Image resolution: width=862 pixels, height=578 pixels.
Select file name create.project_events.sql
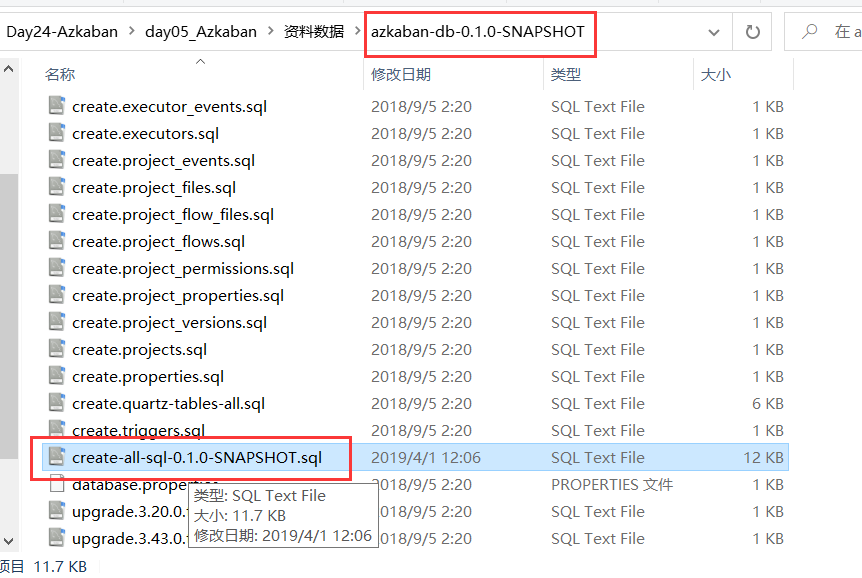(x=163, y=161)
